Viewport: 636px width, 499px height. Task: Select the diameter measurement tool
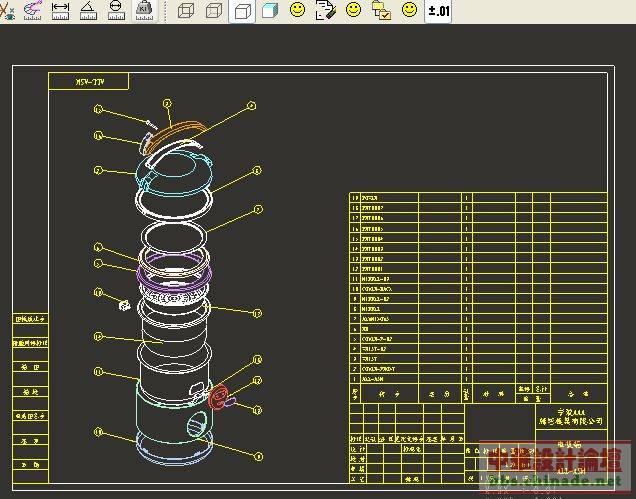point(116,11)
